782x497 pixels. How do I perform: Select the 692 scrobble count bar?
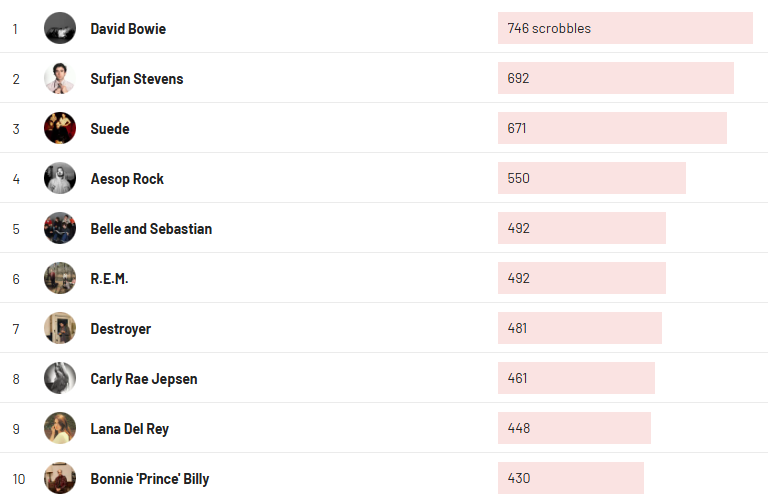point(615,78)
